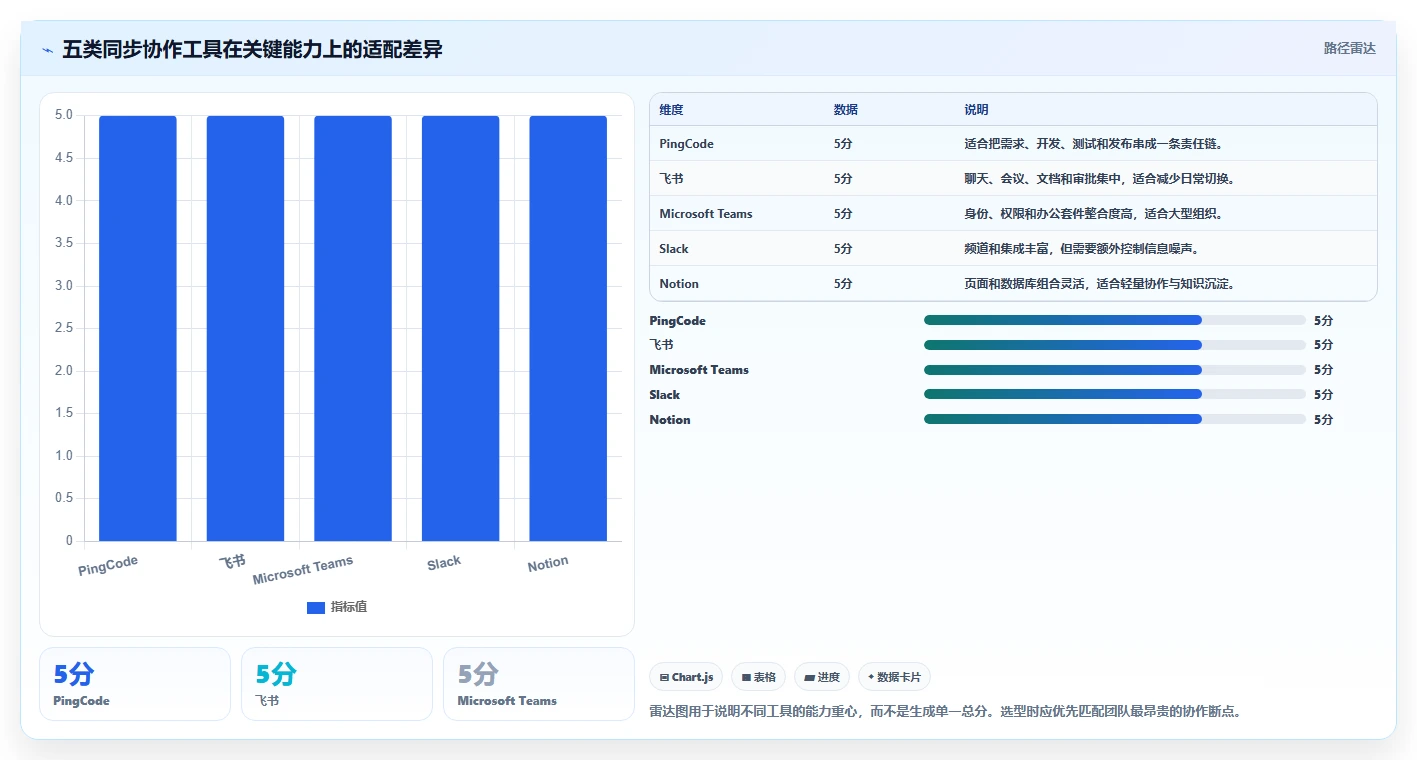The width and height of the screenshot is (1417, 760).
Task: Toggle the 指标值 legend color box
Action: coord(316,607)
